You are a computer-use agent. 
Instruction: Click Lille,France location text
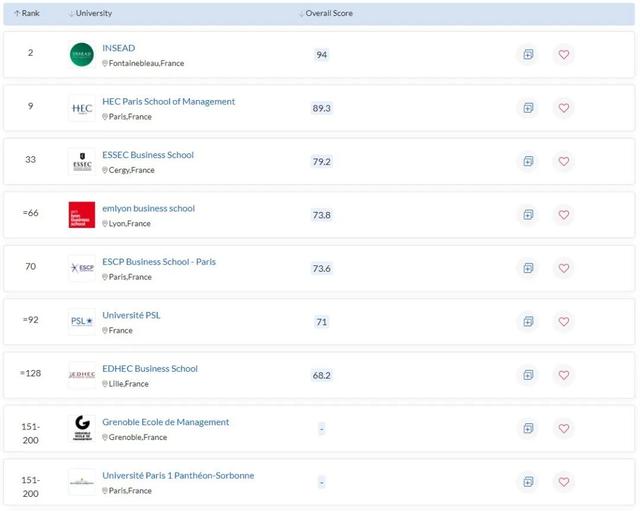coord(129,384)
